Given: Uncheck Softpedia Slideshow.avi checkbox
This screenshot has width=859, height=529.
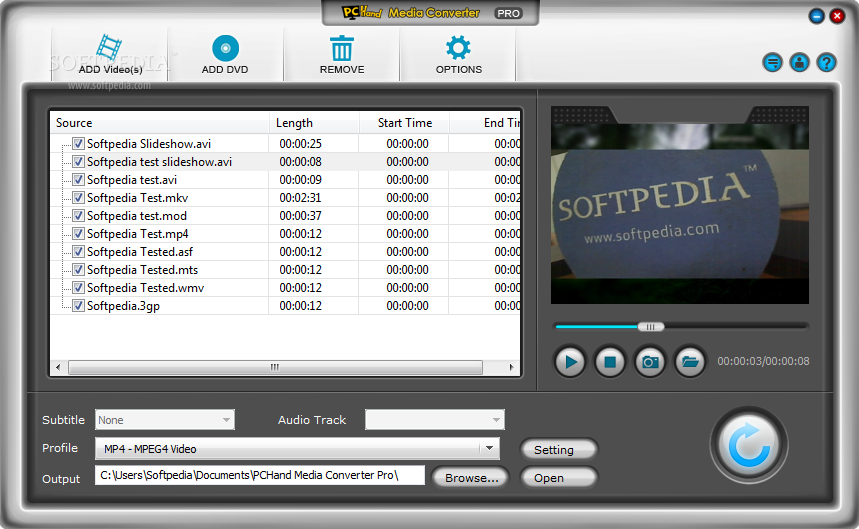Looking at the screenshot, I should [78, 143].
